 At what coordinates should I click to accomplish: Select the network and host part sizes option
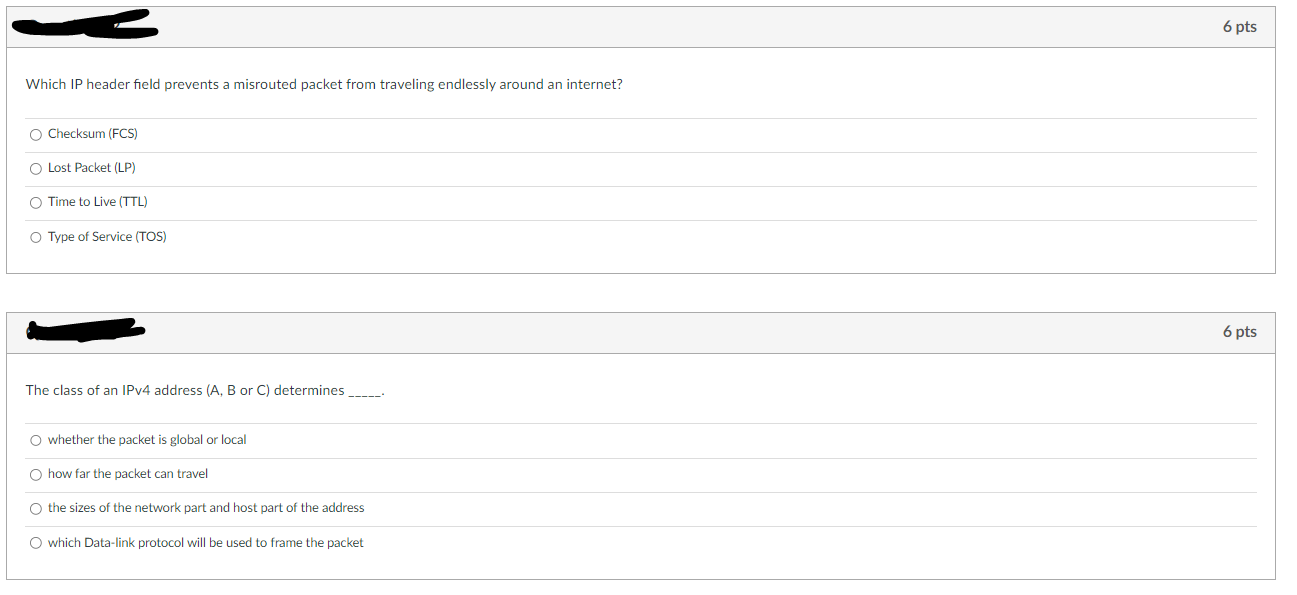coord(36,508)
